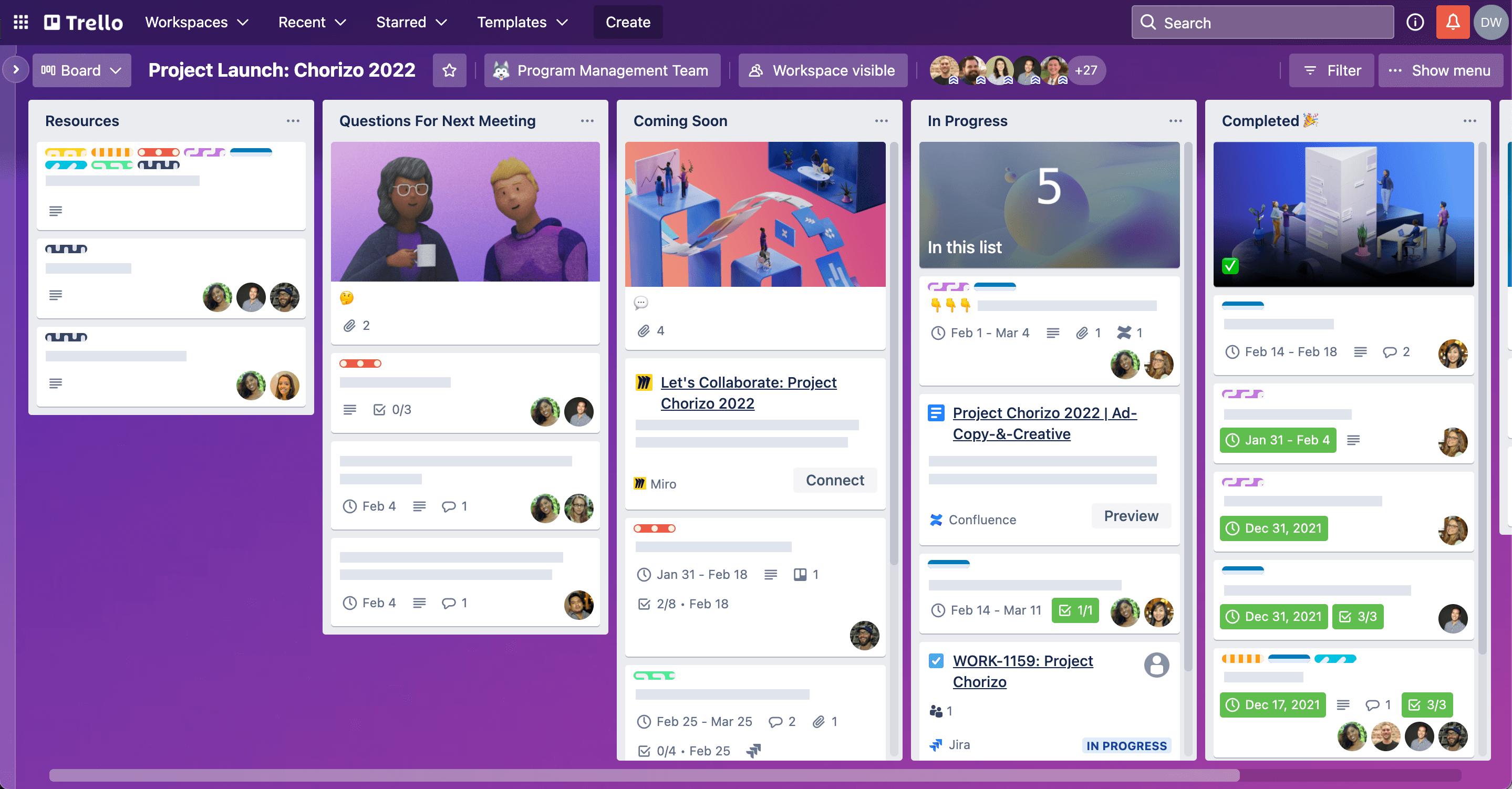Click the Program Management Team icon
1512x789 pixels.
click(x=501, y=70)
